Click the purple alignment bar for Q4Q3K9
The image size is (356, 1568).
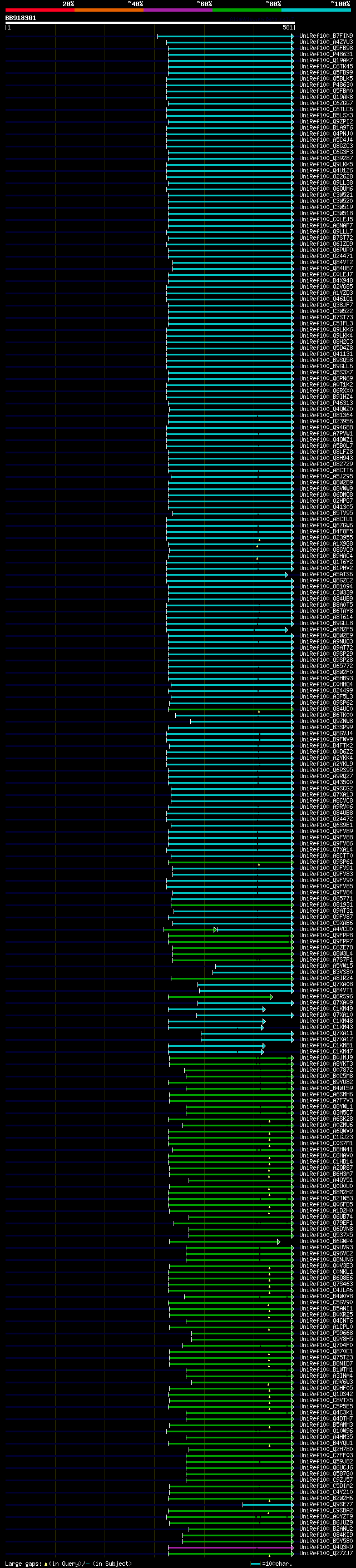(x=231, y=1547)
